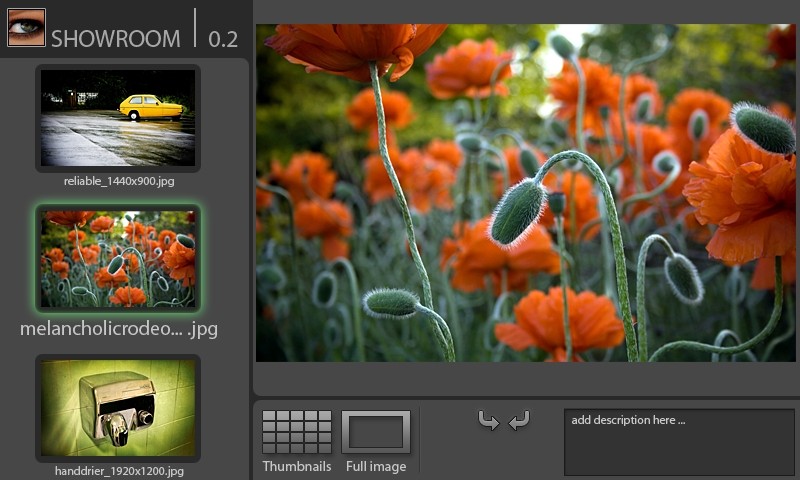Focus the 'add description here' field
Image resolution: width=800 pixels, height=480 pixels.
[x=679, y=441]
